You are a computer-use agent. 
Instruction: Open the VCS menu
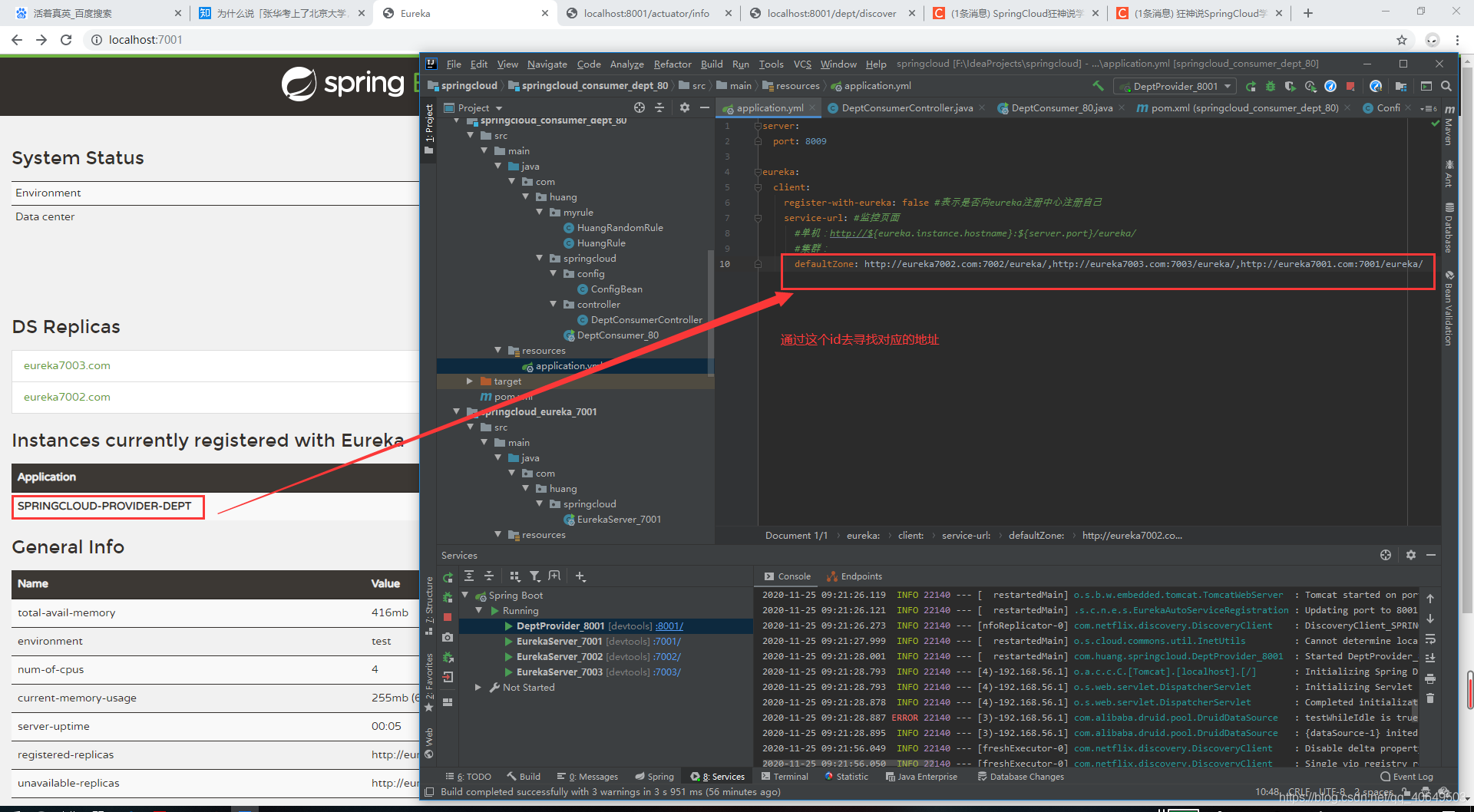click(x=802, y=64)
